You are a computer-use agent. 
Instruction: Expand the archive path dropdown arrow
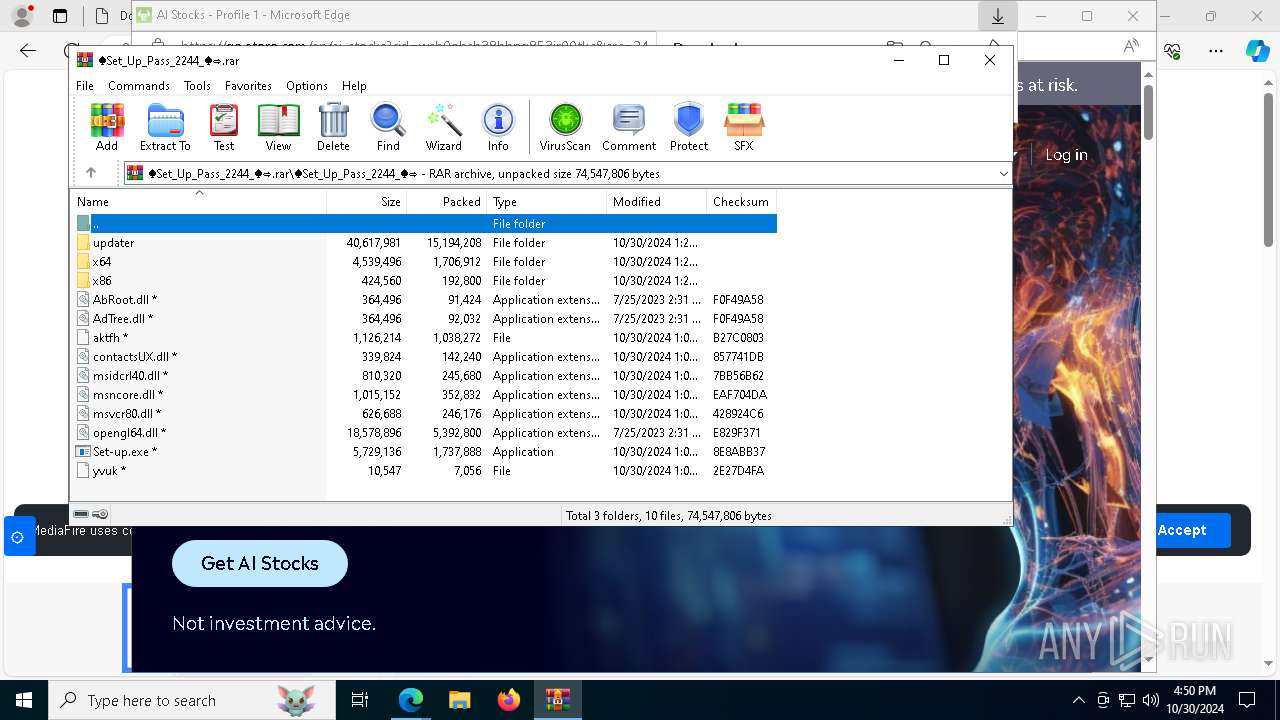click(x=1003, y=174)
